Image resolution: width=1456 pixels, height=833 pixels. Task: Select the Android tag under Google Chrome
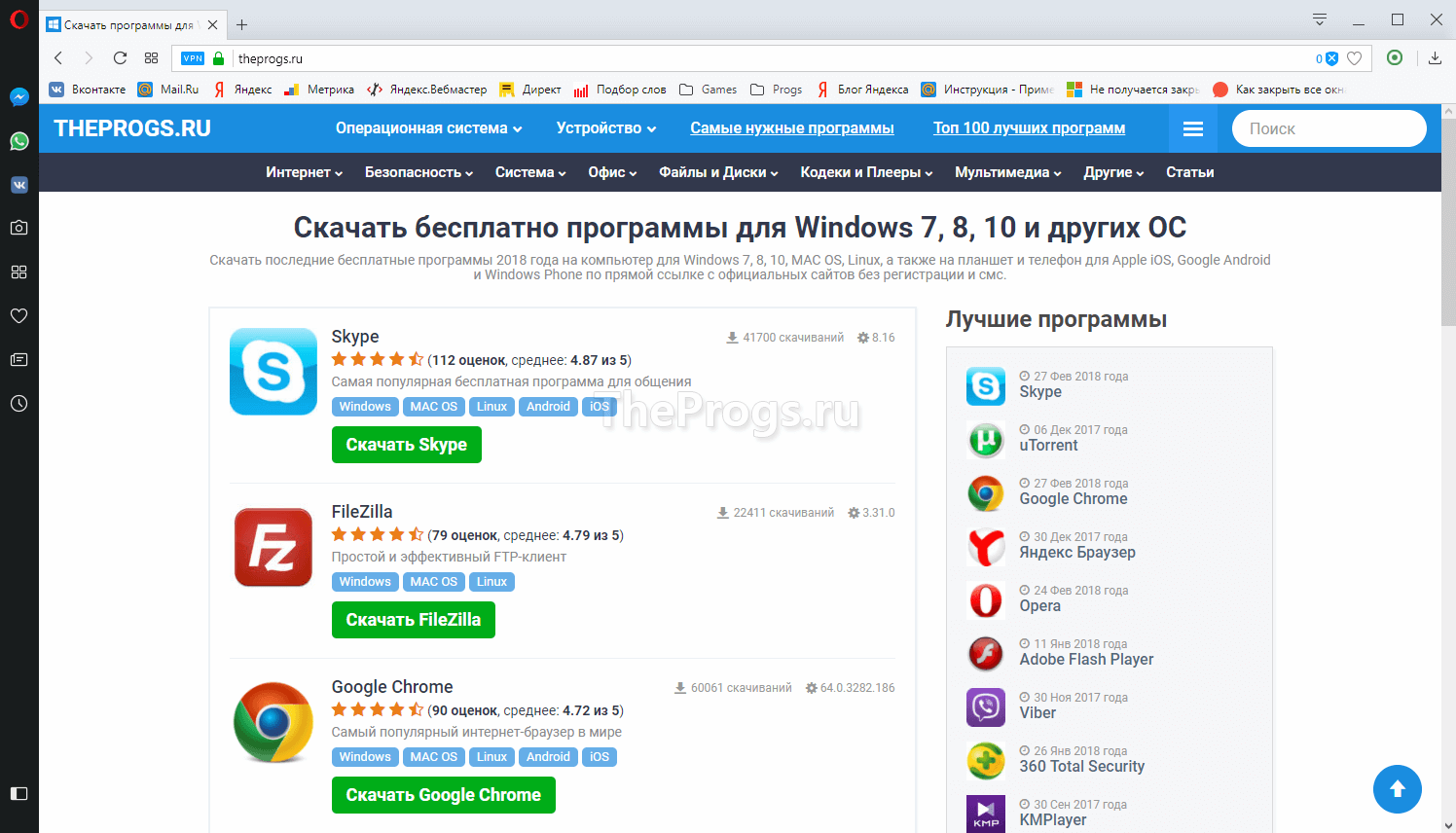(x=548, y=757)
